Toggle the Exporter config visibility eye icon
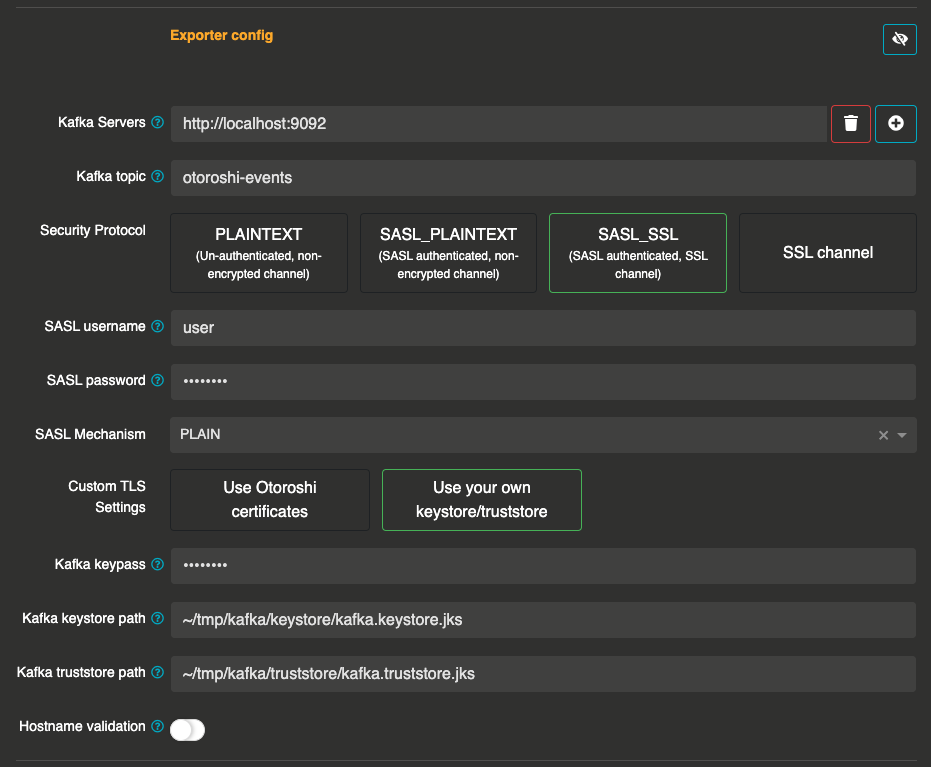The height and width of the screenshot is (767, 931). coord(899,40)
